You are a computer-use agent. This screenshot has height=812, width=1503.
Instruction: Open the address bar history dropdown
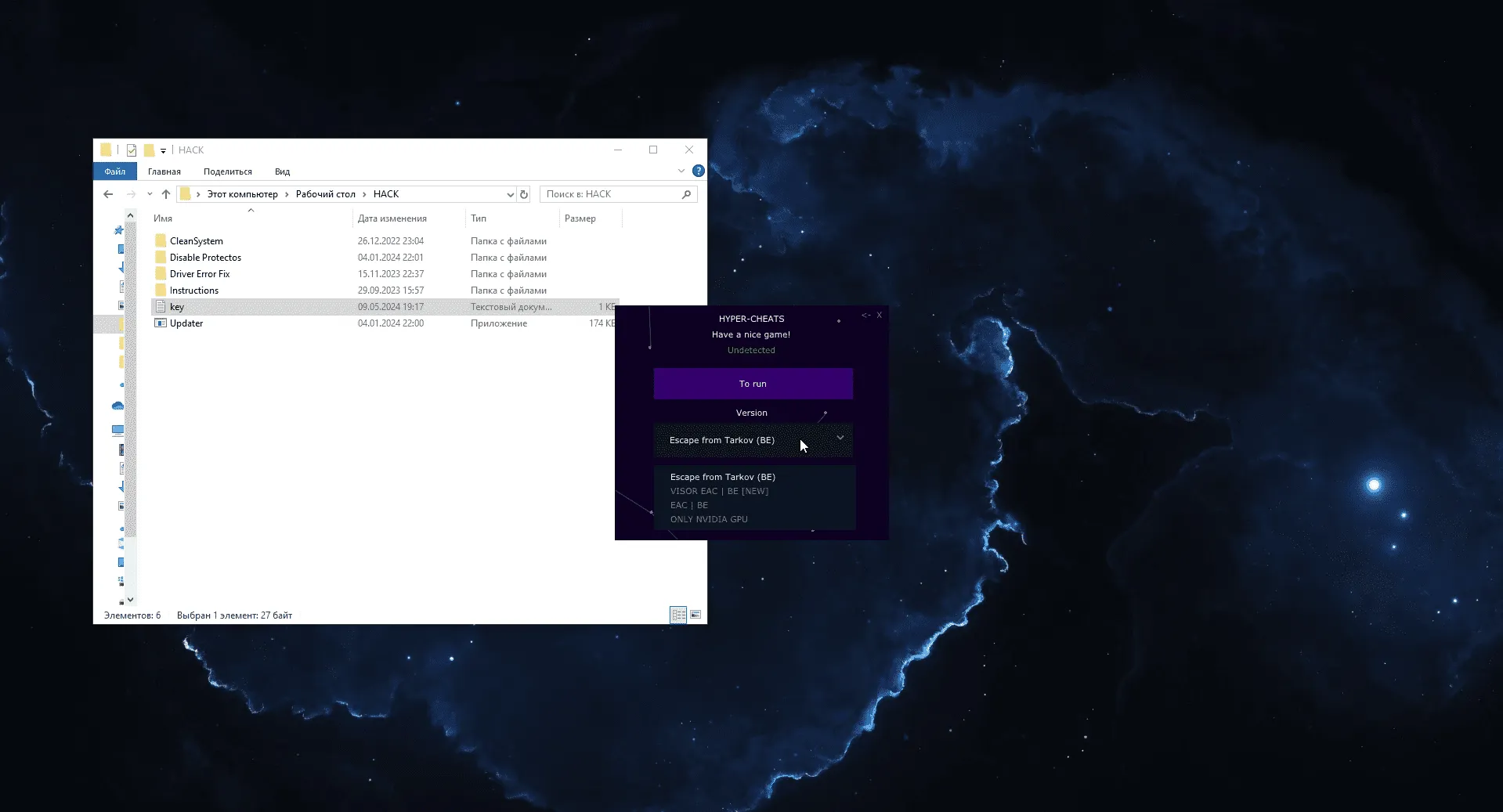click(510, 194)
